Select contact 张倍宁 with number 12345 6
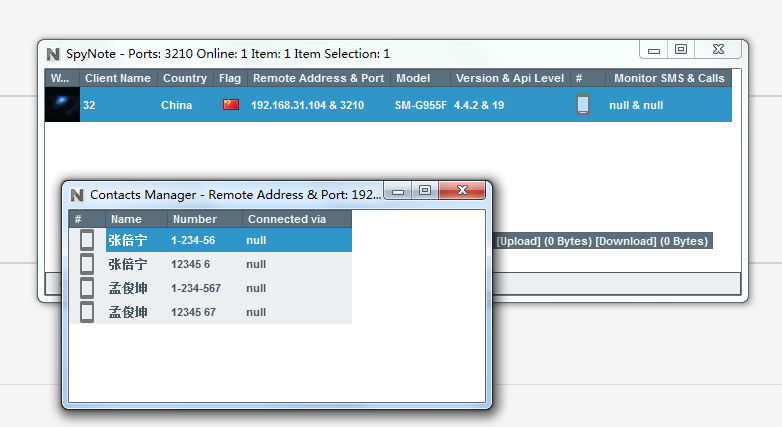Viewport: 782px width, 427px height. 128,264
